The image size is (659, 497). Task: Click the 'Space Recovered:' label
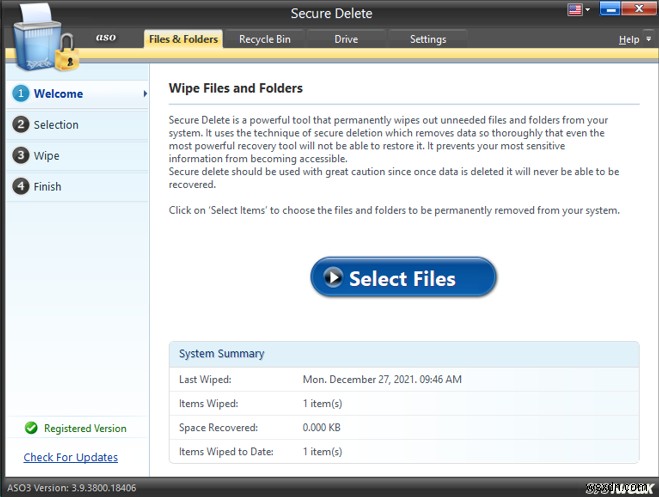tap(219, 427)
